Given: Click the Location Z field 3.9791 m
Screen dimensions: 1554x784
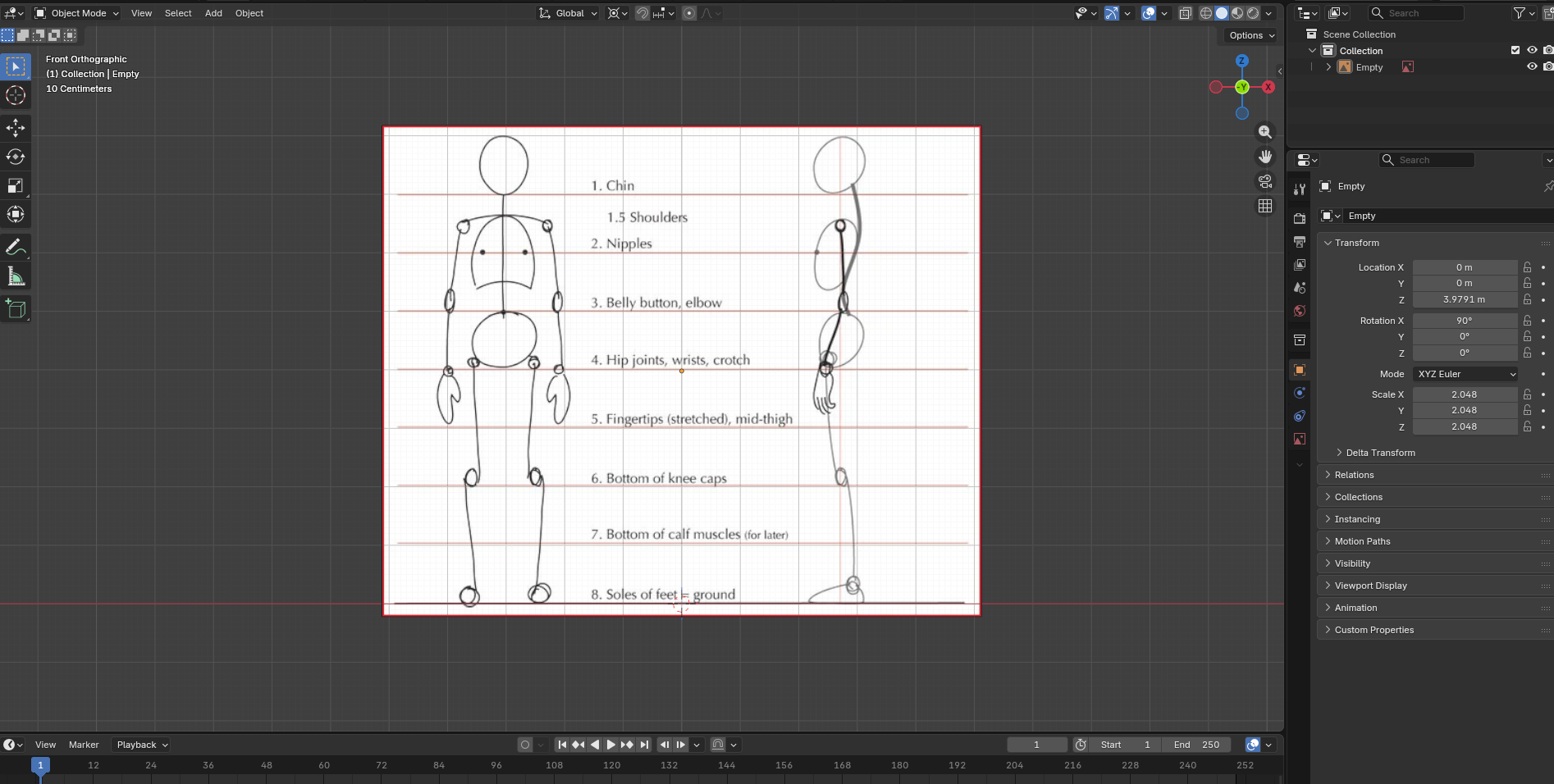Looking at the screenshot, I should click(1465, 299).
